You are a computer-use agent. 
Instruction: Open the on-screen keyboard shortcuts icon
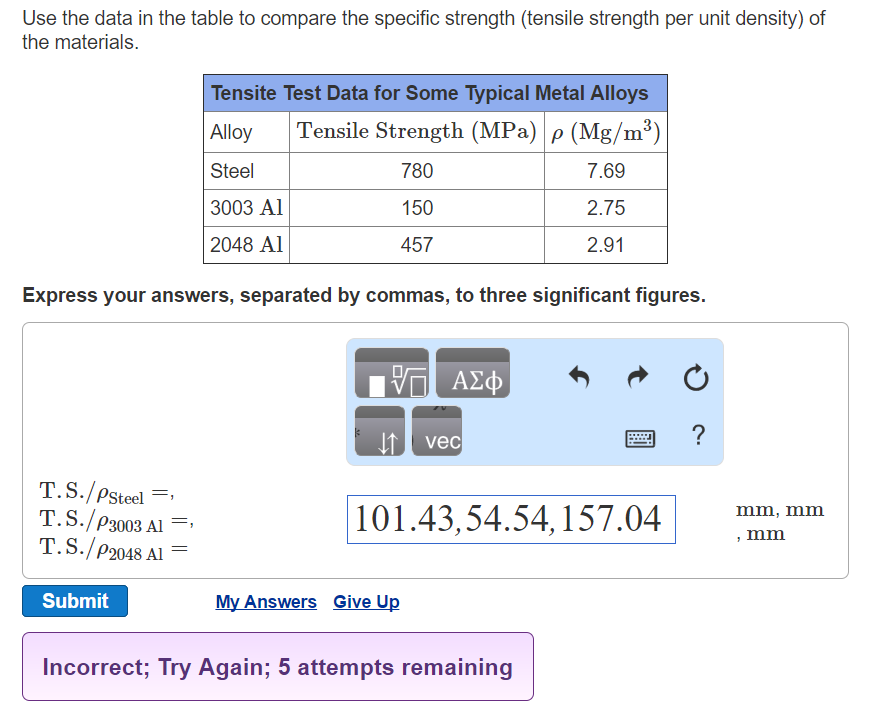pos(640,438)
